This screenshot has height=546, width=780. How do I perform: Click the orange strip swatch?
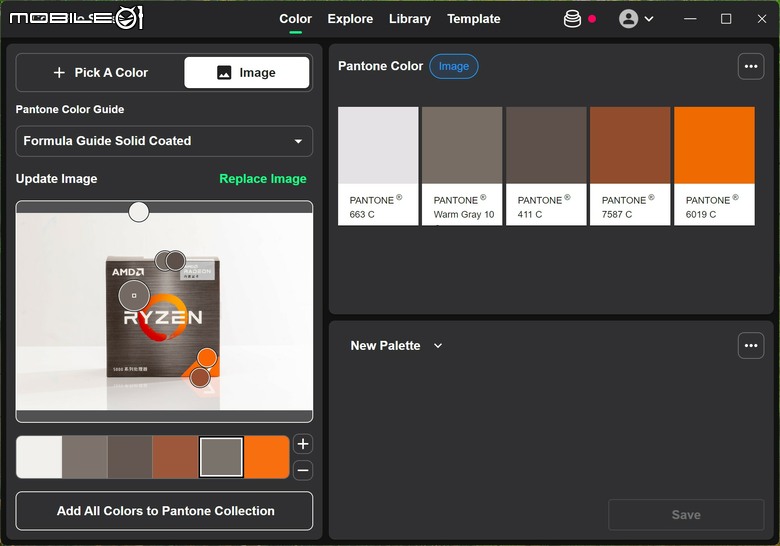click(x=267, y=457)
